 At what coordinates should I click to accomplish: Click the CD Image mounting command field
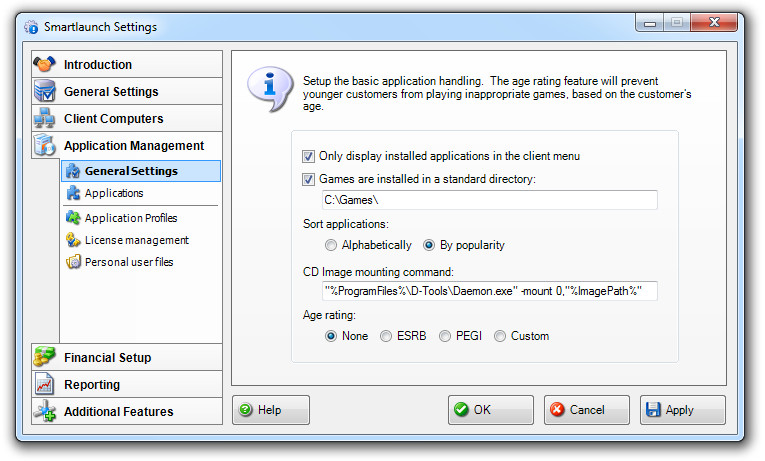pyautogui.click(x=489, y=291)
